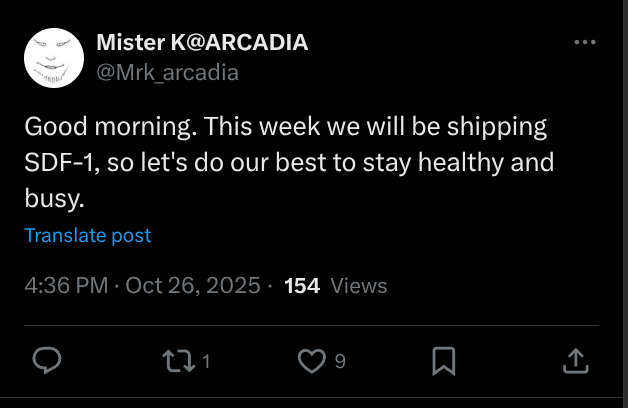This screenshot has height=408, width=628.
Task: Like the post with the heart icon
Action: coord(313,361)
